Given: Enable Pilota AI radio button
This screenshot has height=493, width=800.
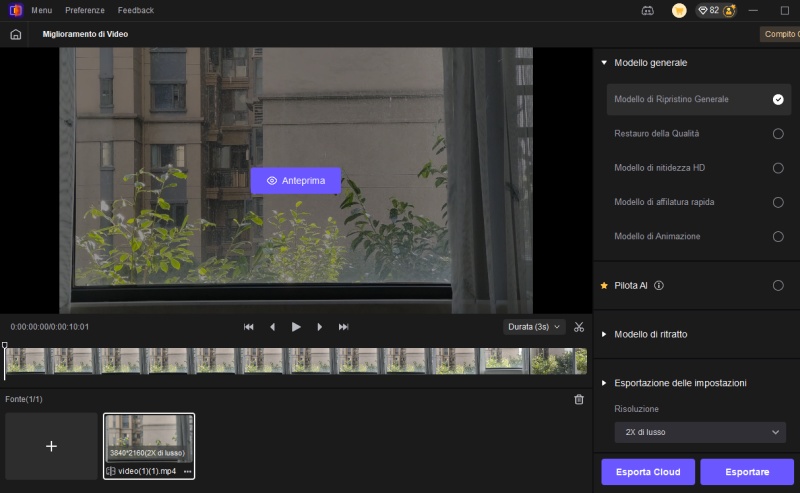Looking at the screenshot, I should click(778, 285).
